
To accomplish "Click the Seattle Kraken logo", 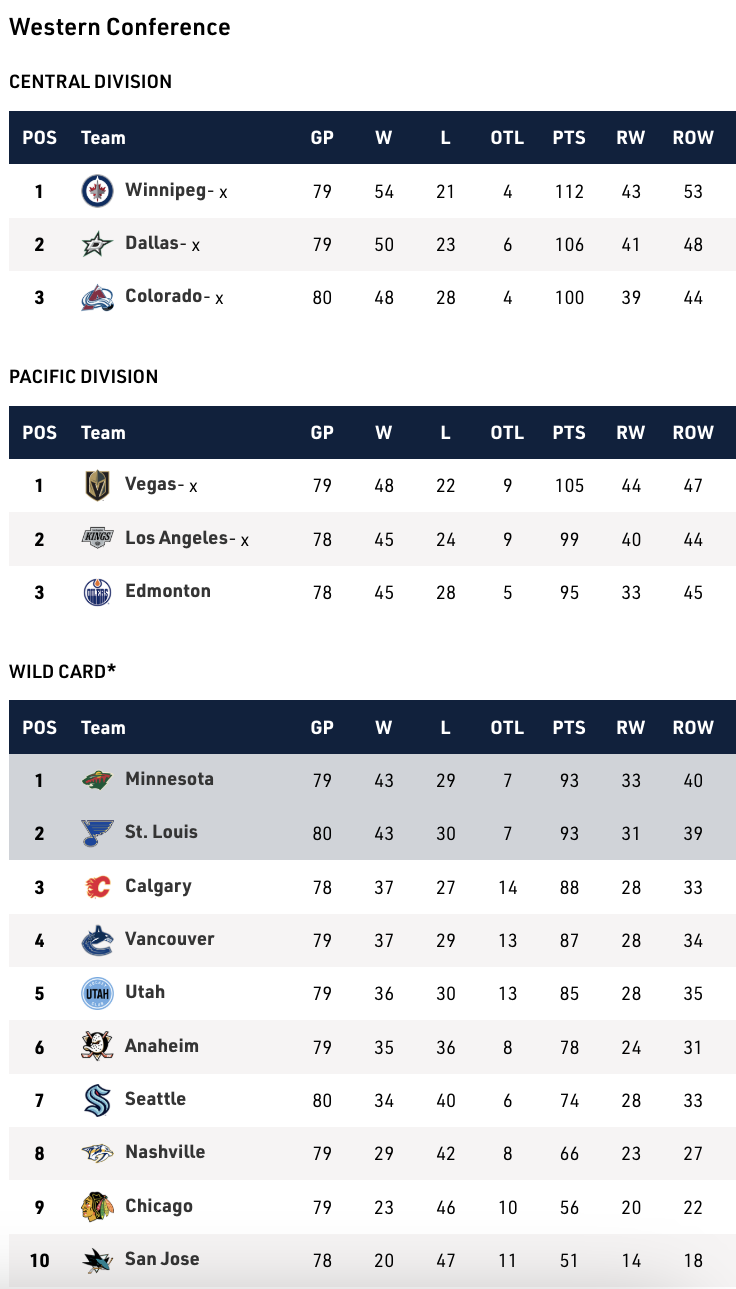I will pyautogui.click(x=97, y=1100).
